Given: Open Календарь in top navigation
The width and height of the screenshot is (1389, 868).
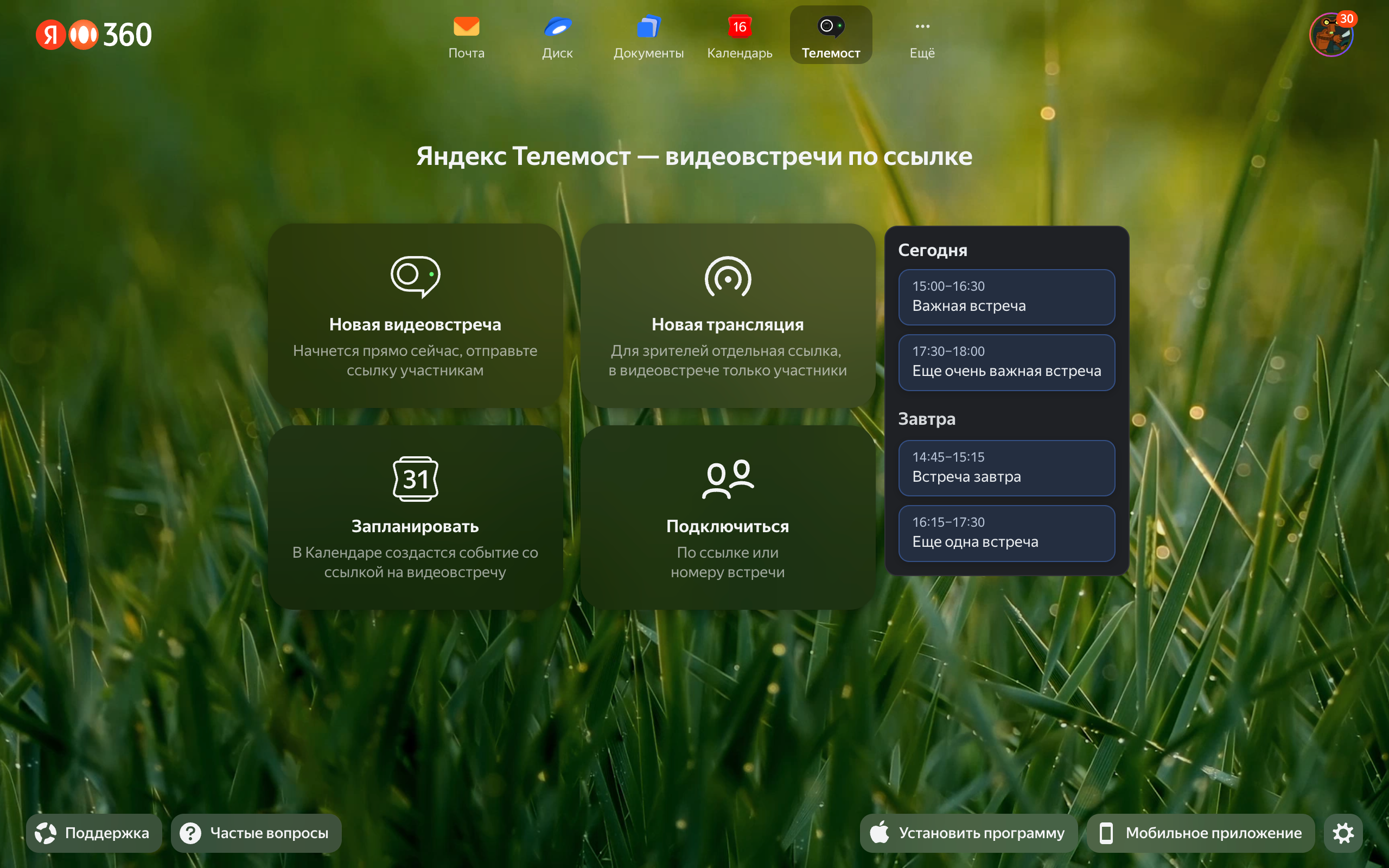Looking at the screenshot, I should click(740, 36).
